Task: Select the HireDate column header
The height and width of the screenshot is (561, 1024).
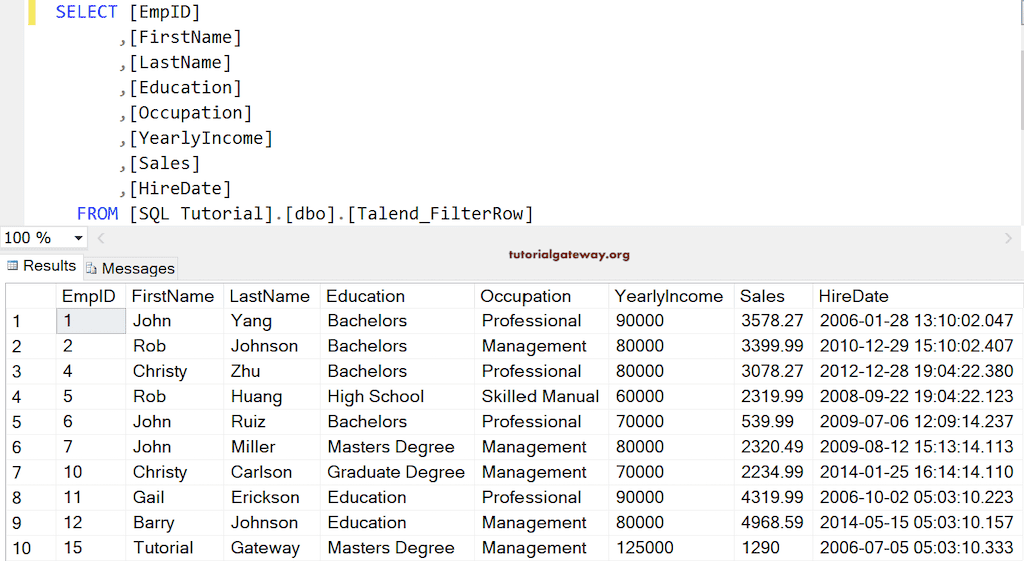Action: pos(918,296)
